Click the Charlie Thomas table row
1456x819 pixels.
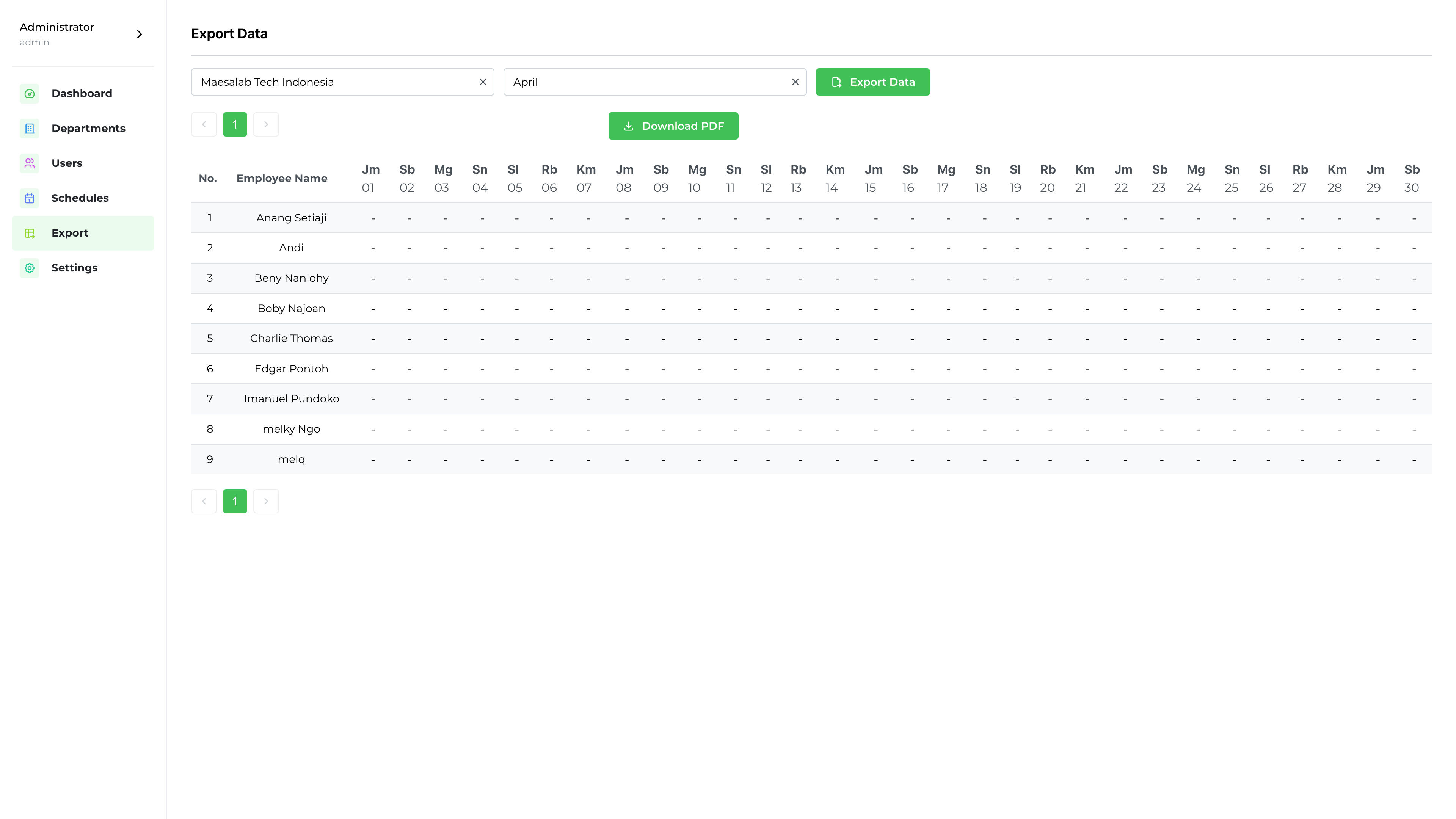point(291,339)
